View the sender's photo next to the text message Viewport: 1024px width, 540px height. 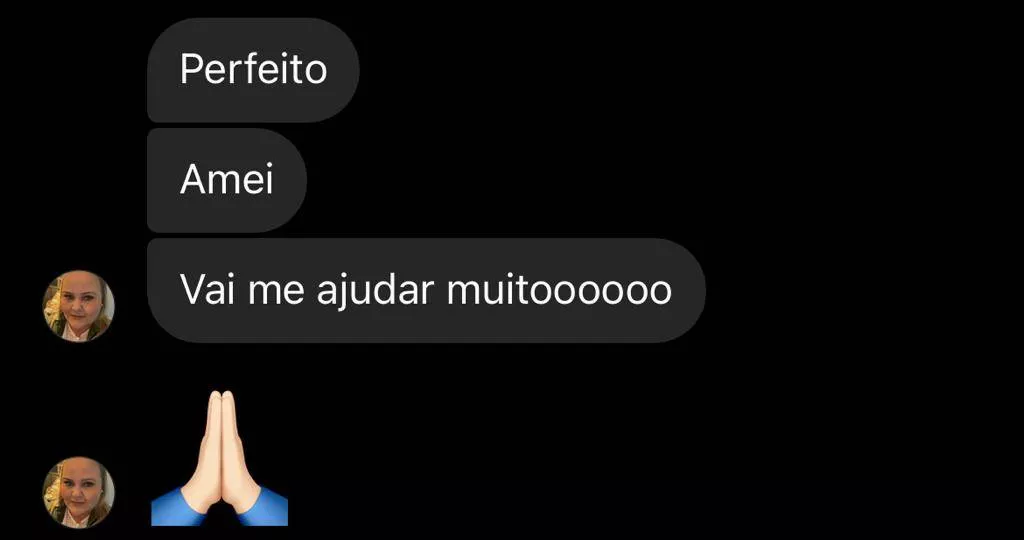tap(78, 306)
